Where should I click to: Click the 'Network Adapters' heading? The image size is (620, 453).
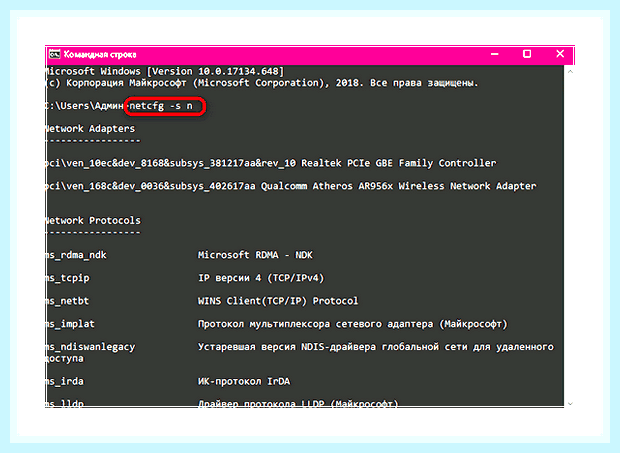pos(90,129)
